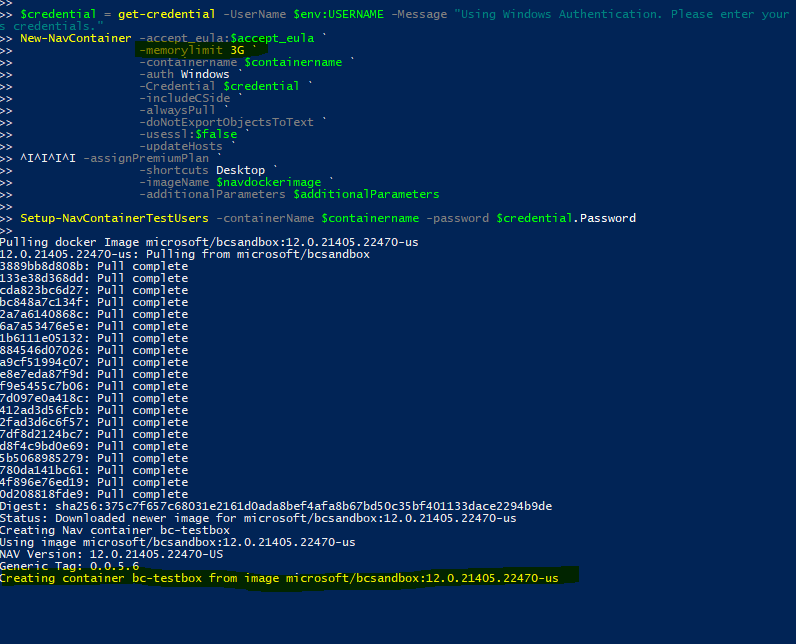The height and width of the screenshot is (644, 796).
Task: Click layer 780da141bc61 Pull complete line
Action: [94, 470]
